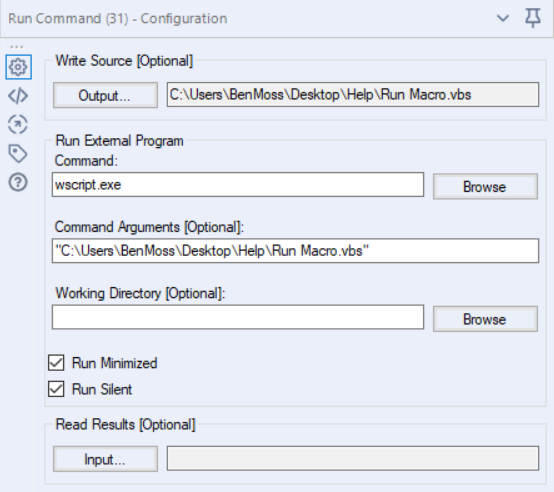The width and height of the screenshot is (554, 492).
Task: Click the Command field containing wscript.exe
Action: click(x=238, y=184)
